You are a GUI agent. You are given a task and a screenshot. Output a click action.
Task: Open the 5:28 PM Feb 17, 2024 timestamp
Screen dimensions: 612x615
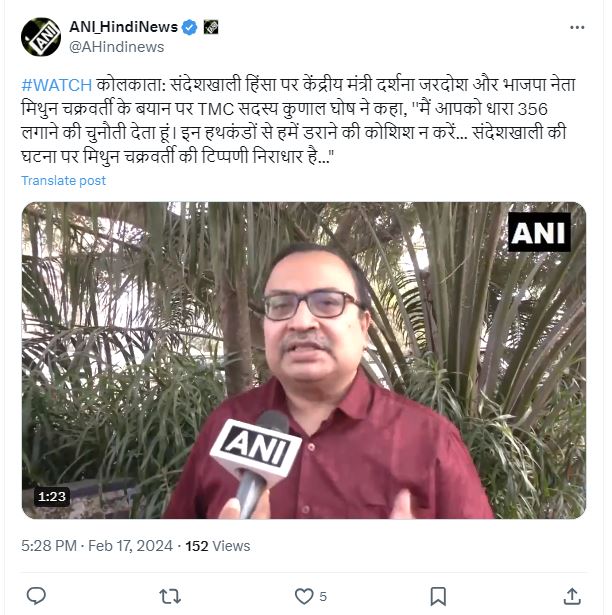click(x=97, y=546)
